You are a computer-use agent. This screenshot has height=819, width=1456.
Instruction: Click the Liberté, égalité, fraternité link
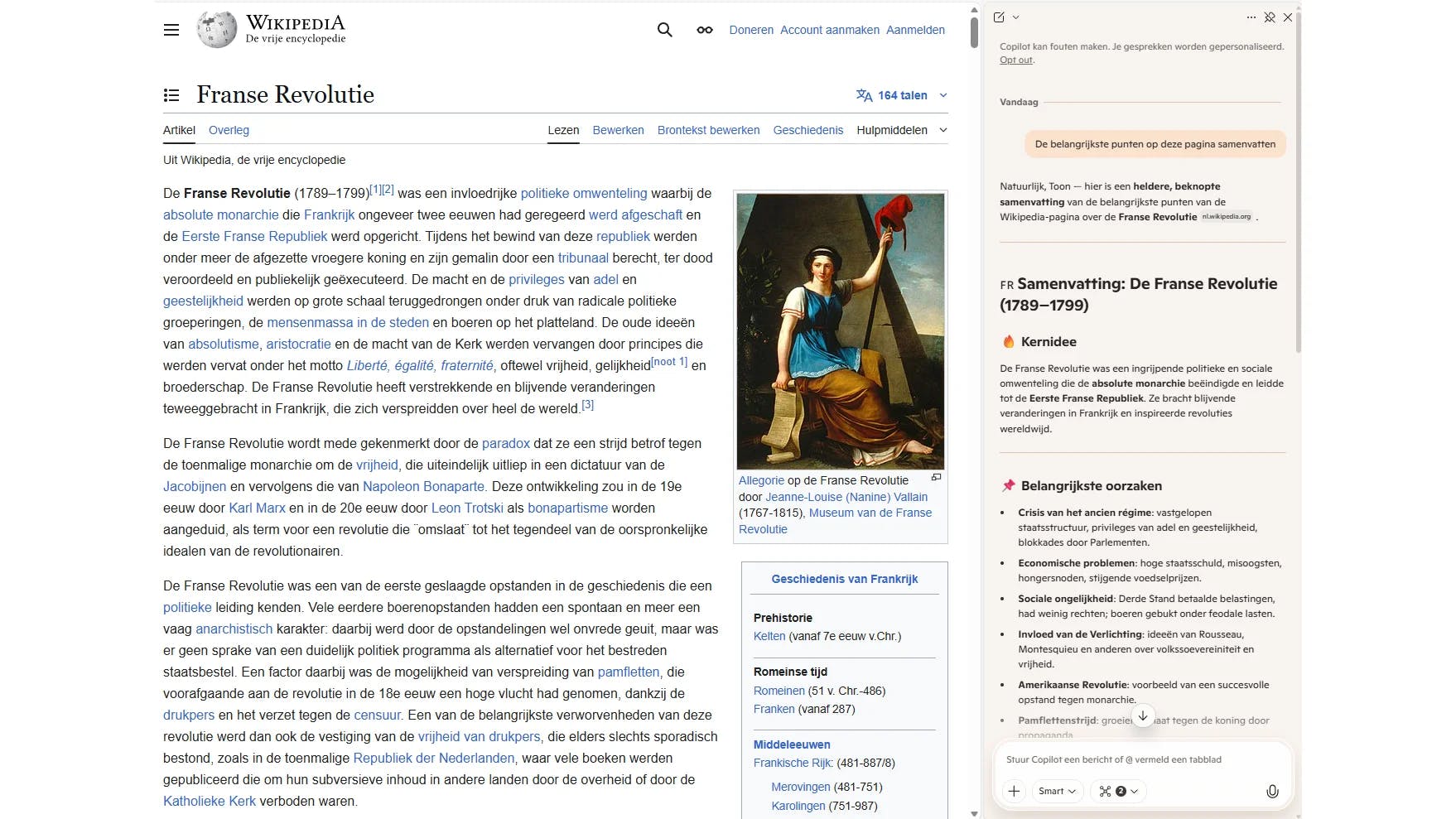[420, 365]
